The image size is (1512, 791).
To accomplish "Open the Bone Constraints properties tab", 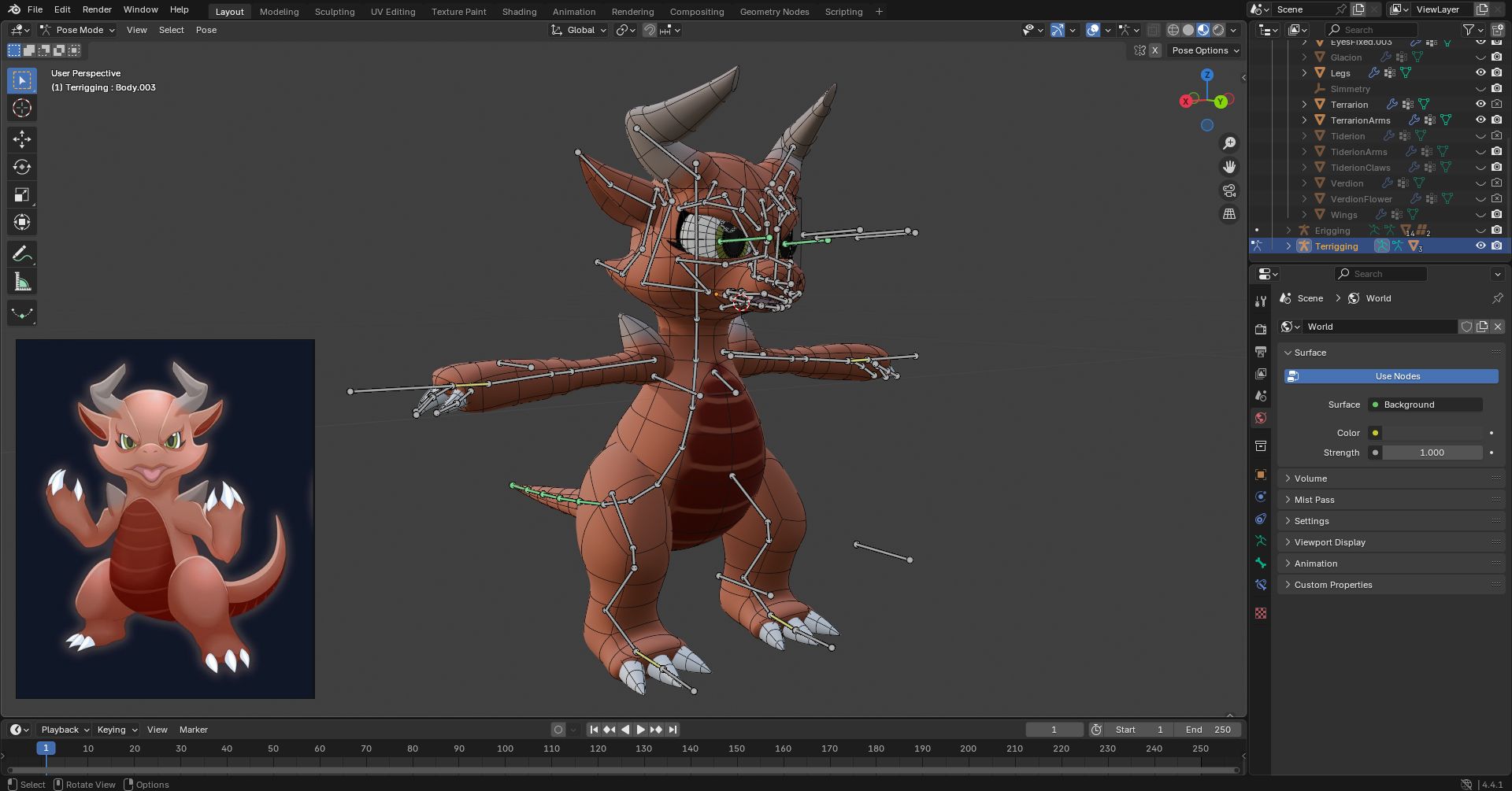I will click(x=1261, y=585).
